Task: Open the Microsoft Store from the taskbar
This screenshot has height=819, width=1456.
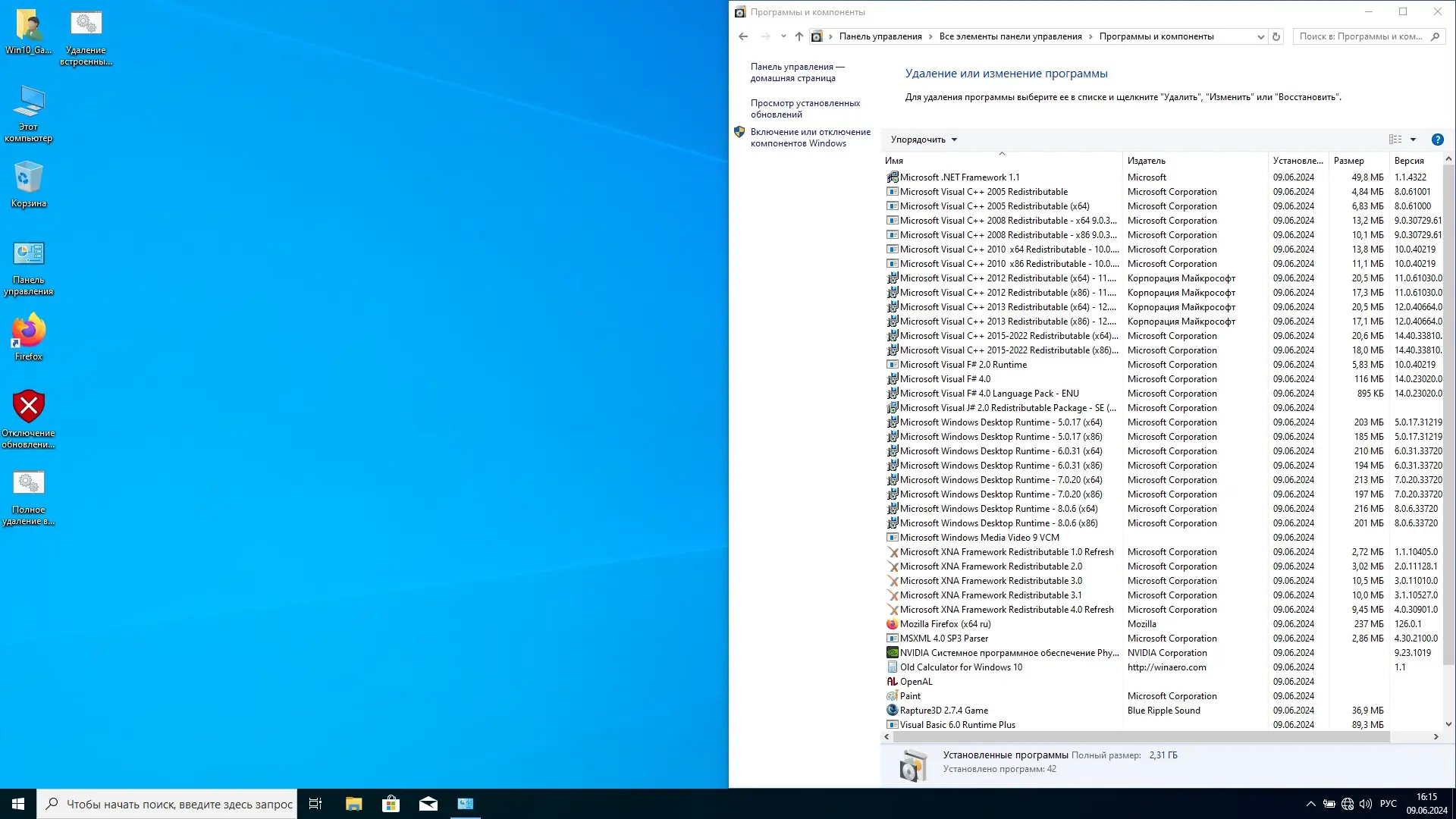Action: (390, 803)
